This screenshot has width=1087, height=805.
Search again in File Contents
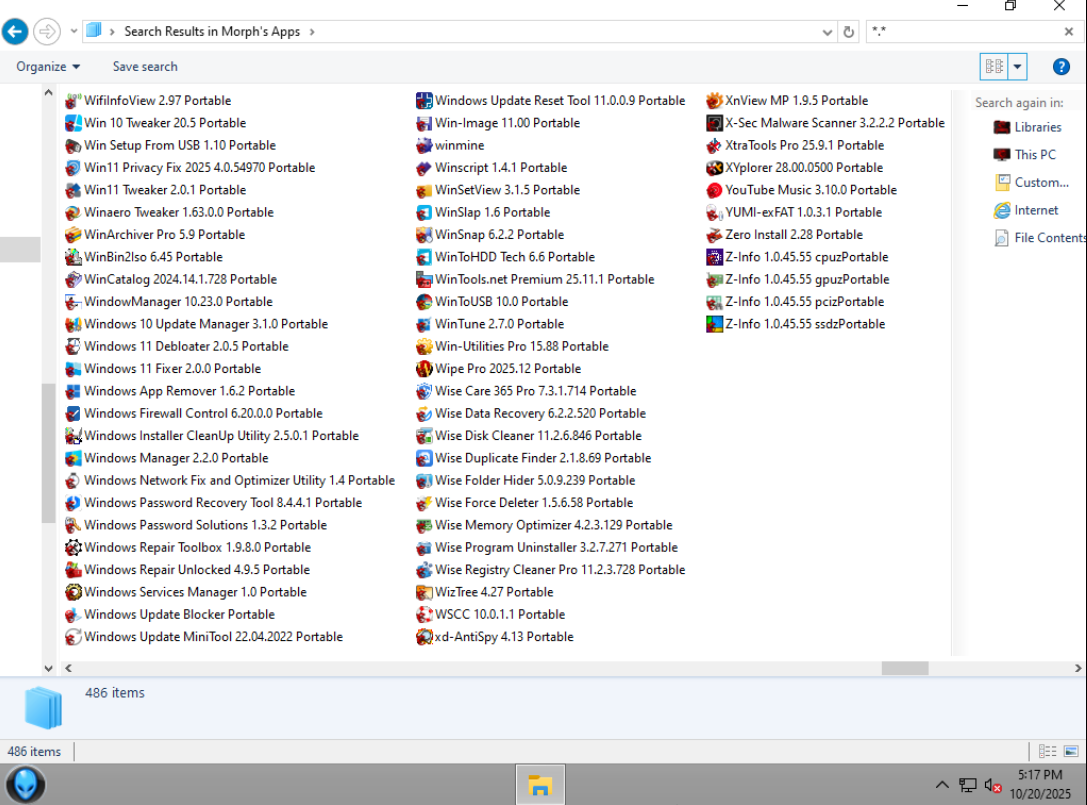(1040, 238)
